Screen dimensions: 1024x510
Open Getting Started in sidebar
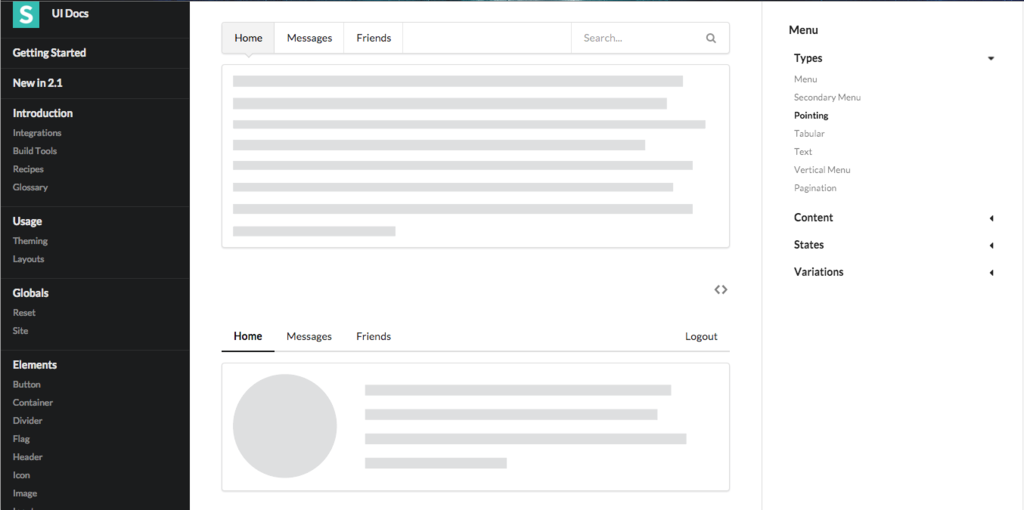(50, 53)
